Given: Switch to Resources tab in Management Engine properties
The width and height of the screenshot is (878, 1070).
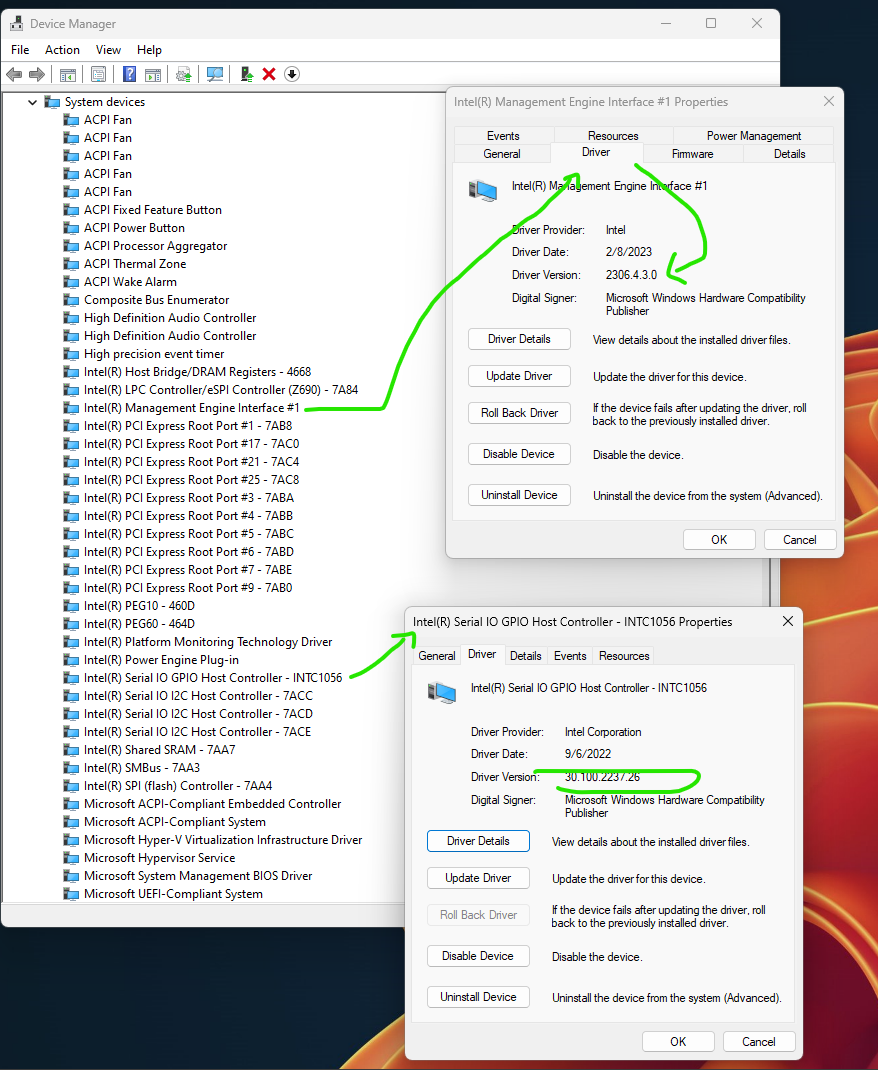Looking at the screenshot, I should point(613,136).
